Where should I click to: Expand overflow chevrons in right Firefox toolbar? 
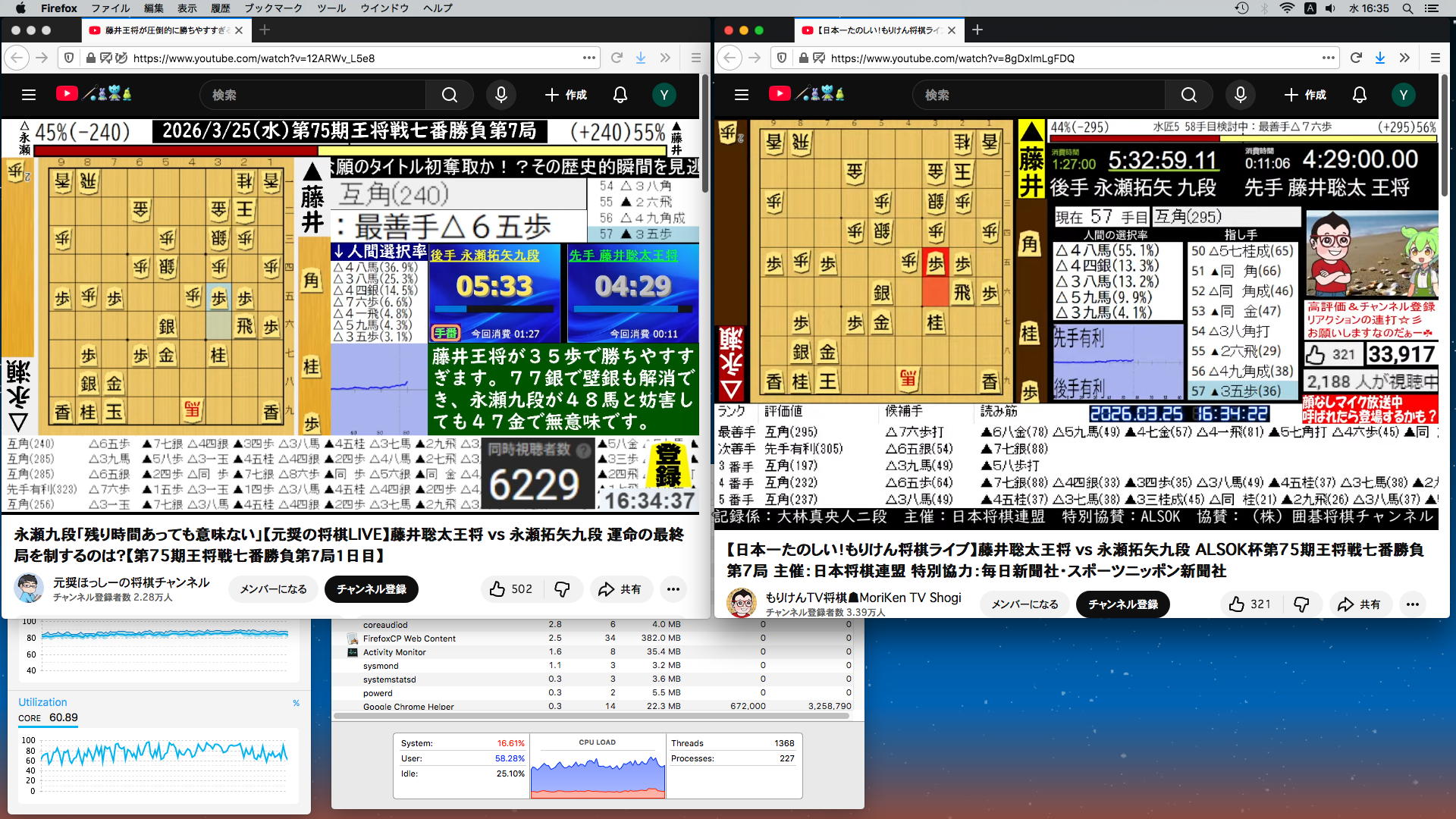1404,58
